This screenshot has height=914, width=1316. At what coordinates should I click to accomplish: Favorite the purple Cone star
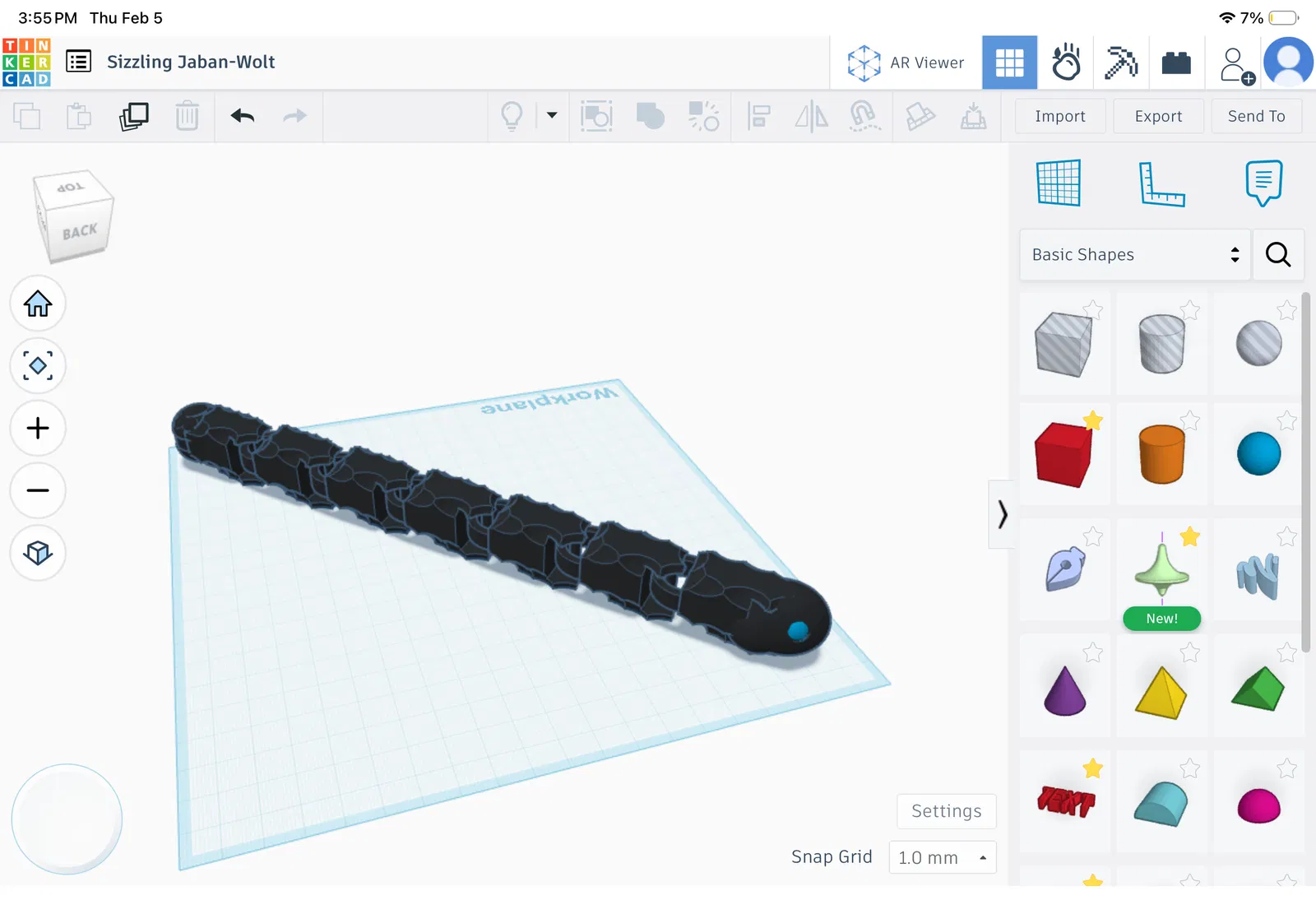click(1093, 653)
